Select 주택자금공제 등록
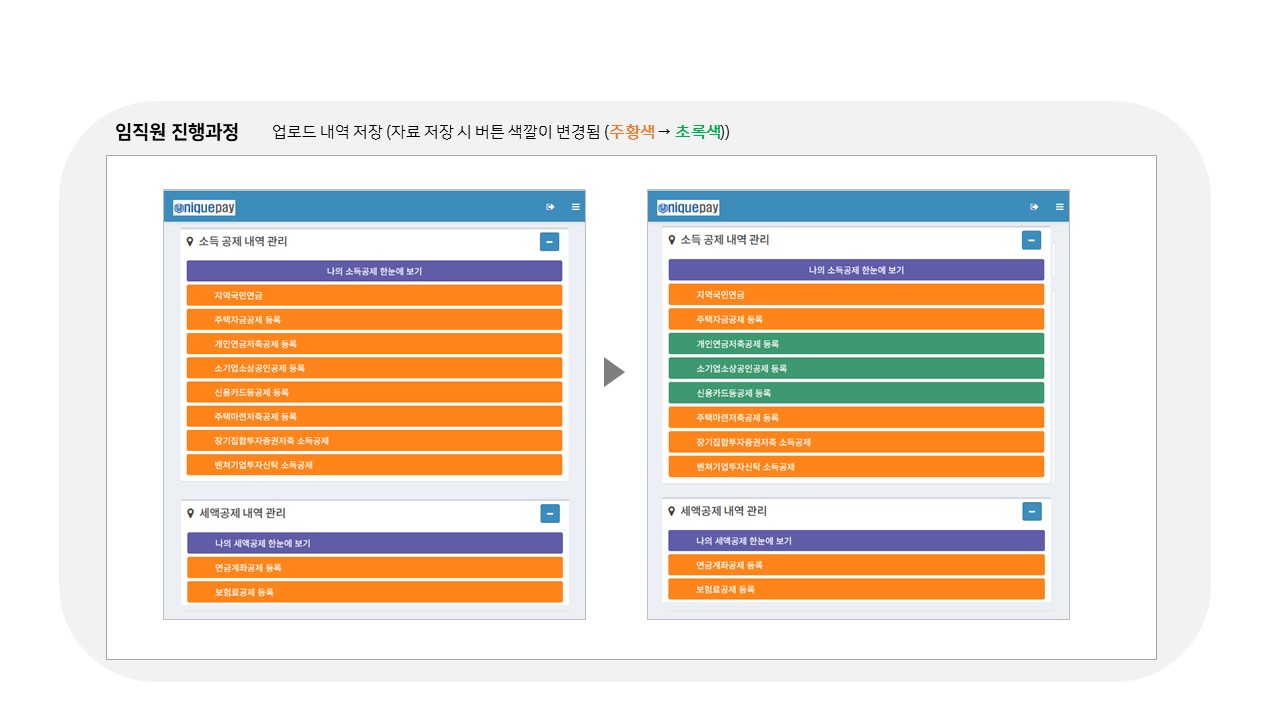1280x720 pixels. (x=374, y=319)
